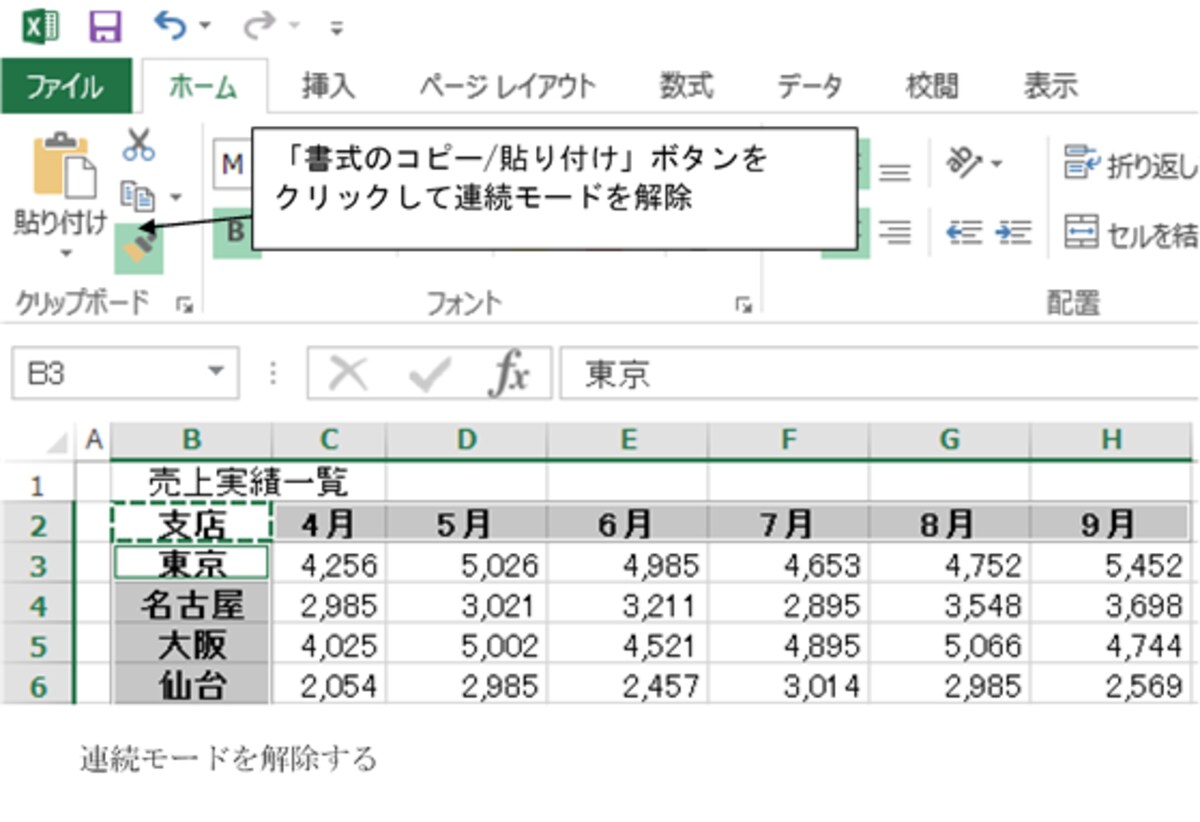Screen dimensions: 1200x822
Task: Turn off the format painter brush button
Action: [x=139, y=247]
